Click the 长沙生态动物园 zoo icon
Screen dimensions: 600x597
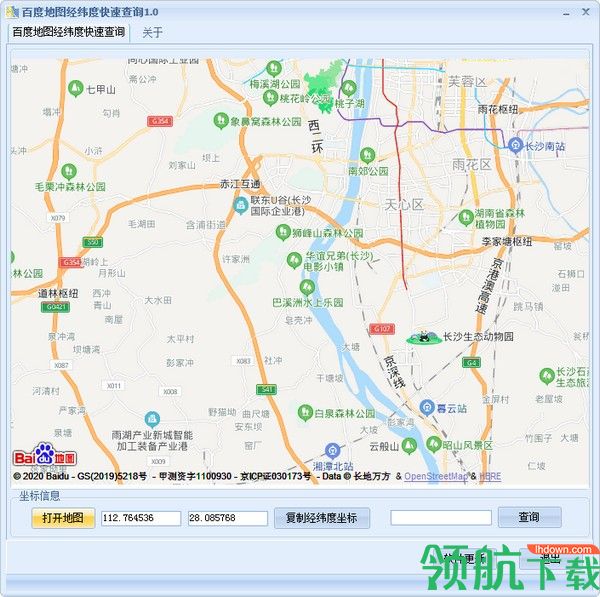(424, 338)
